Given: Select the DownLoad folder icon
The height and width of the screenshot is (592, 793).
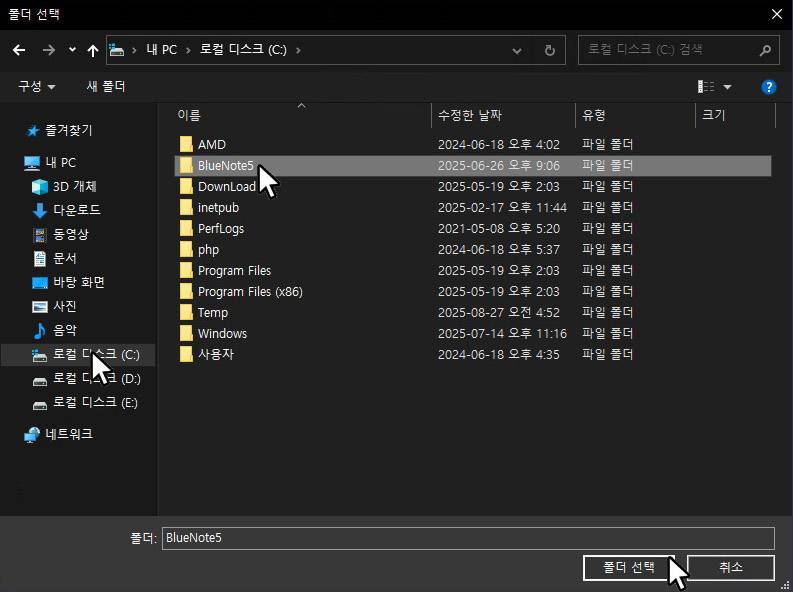Looking at the screenshot, I should [x=186, y=187].
